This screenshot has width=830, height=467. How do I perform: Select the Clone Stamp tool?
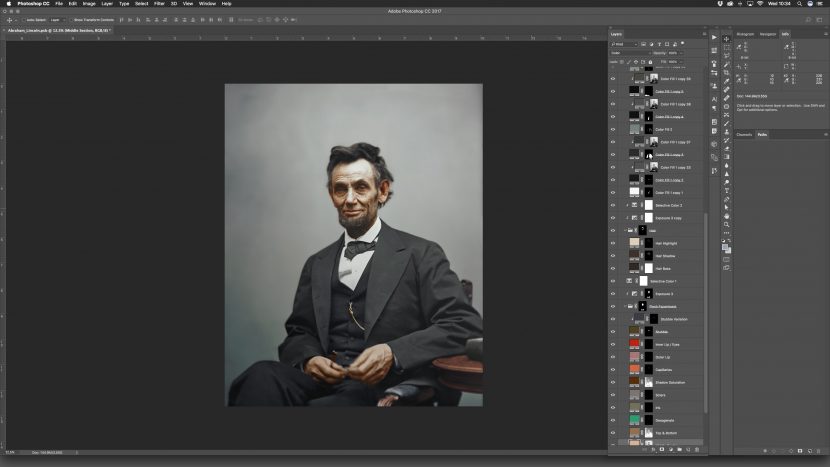(x=726, y=132)
